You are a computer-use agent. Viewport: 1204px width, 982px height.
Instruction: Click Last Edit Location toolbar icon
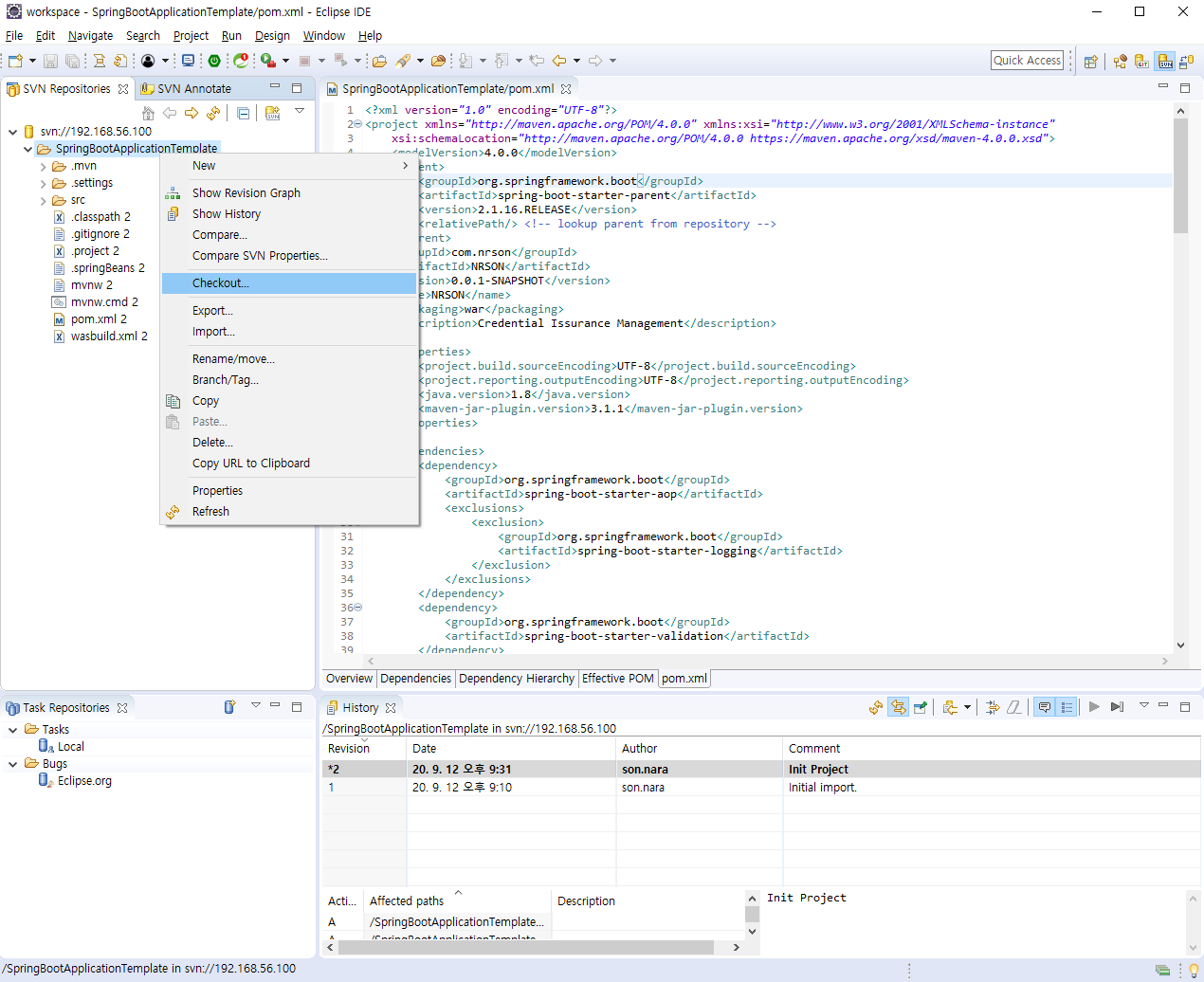point(537,61)
